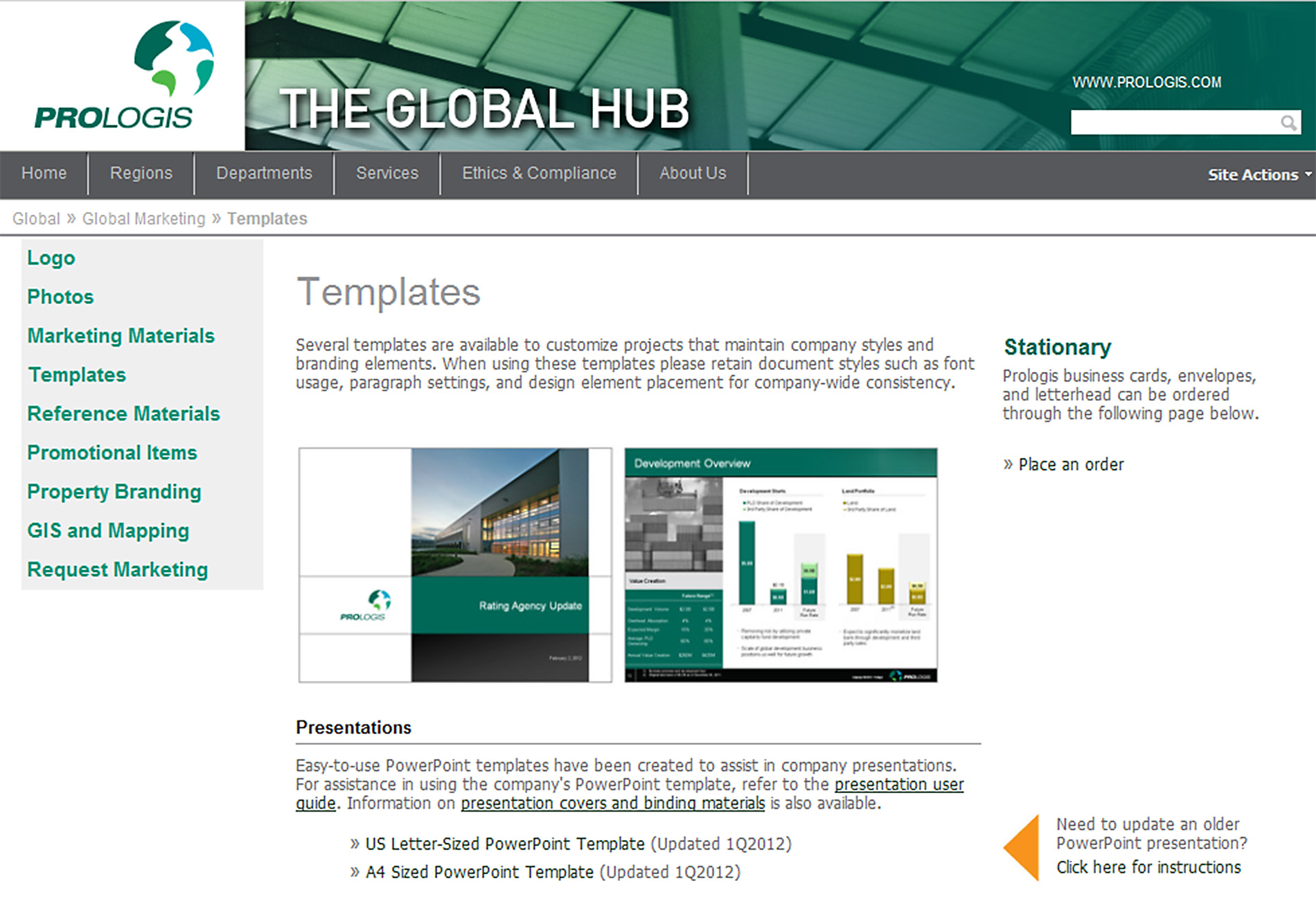This screenshot has width=1316, height=899.
Task: Click the Home navigation item
Action: point(44,173)
